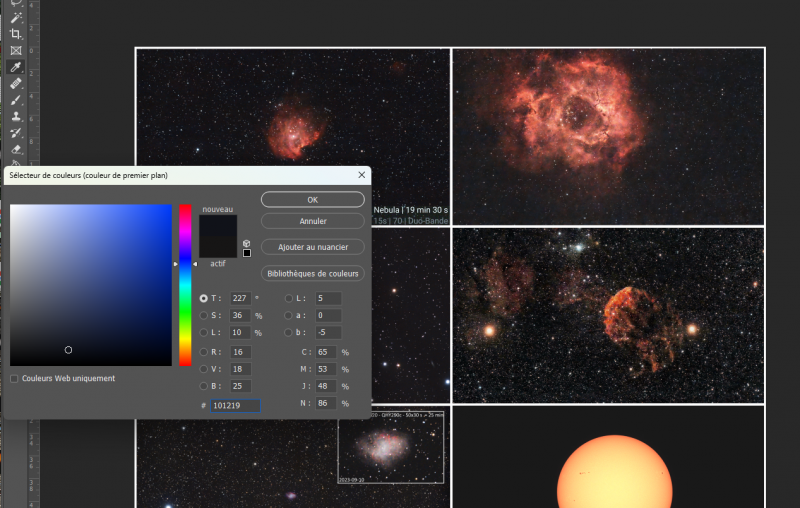Select the V green radio button

(x=204, y=369)
